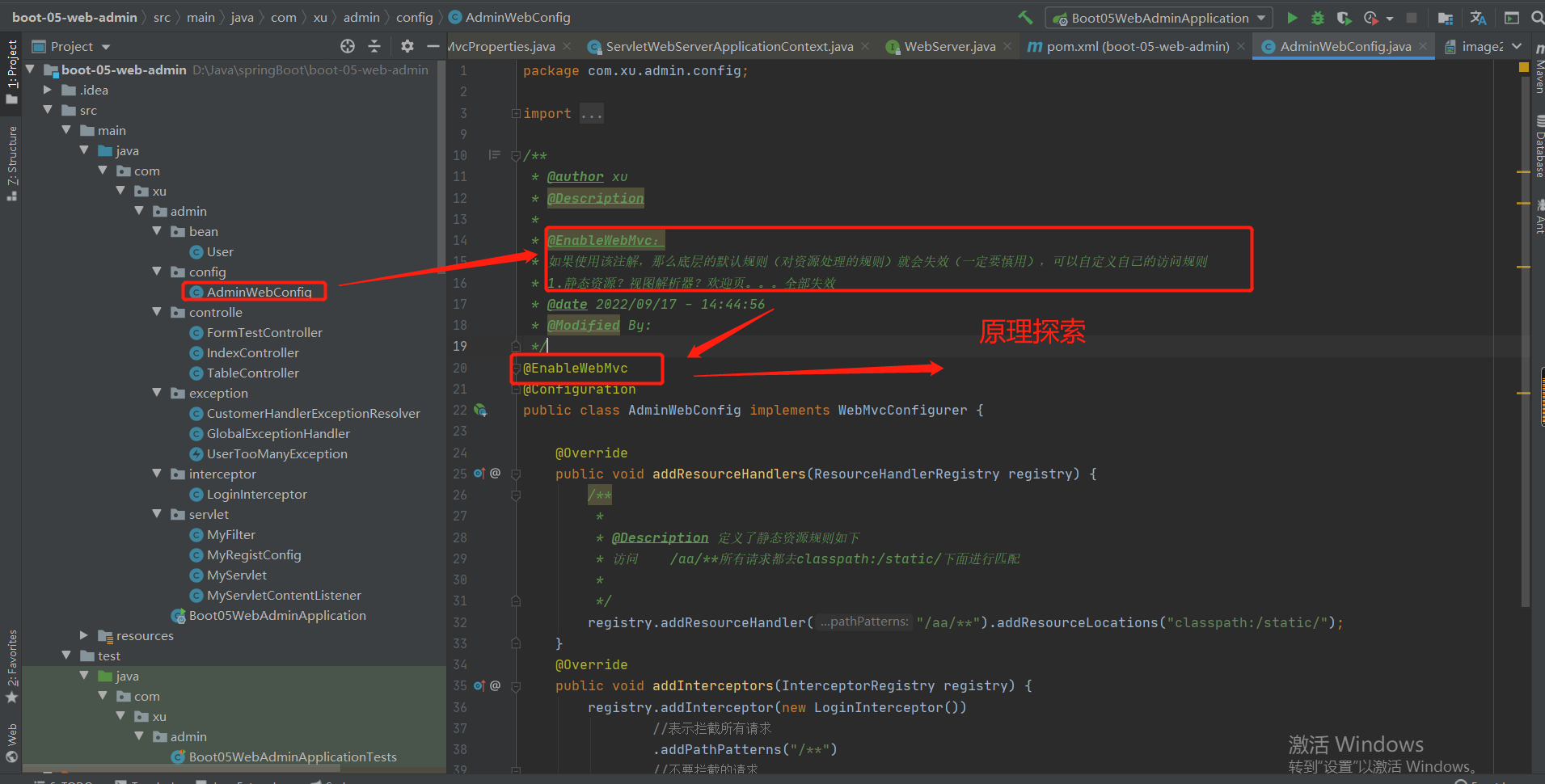Viewport: 1545px width, 784px height.
Task: Open the Database tool window
Action: [1539, 146]
